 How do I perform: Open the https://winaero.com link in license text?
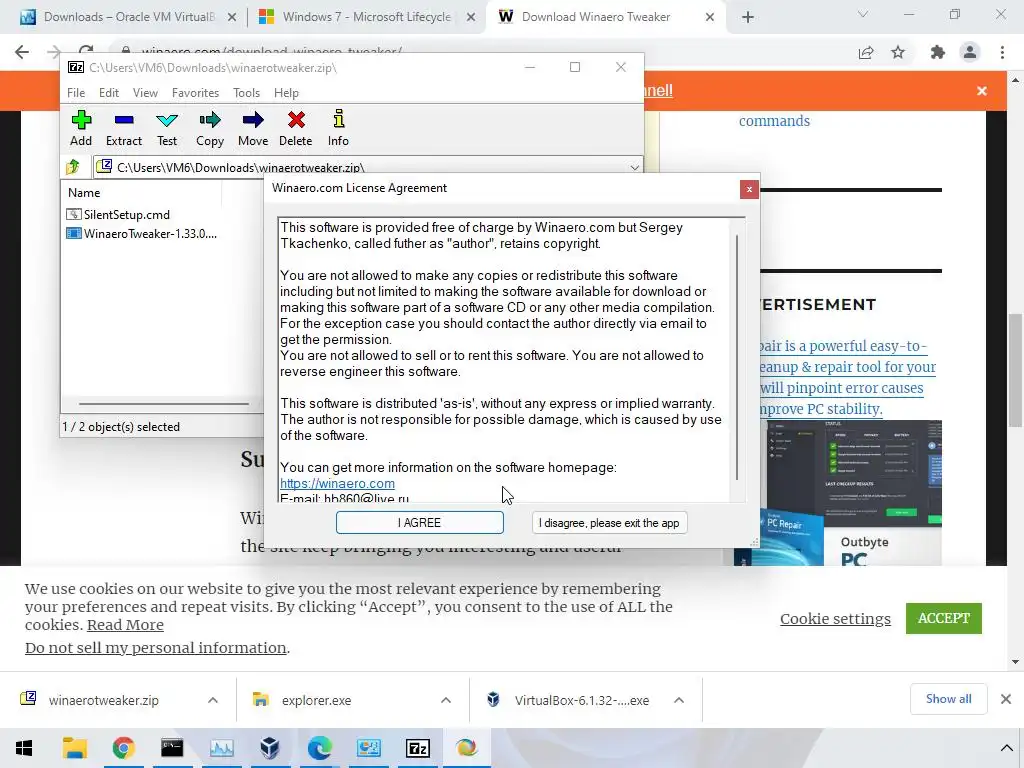click(337, 483)
